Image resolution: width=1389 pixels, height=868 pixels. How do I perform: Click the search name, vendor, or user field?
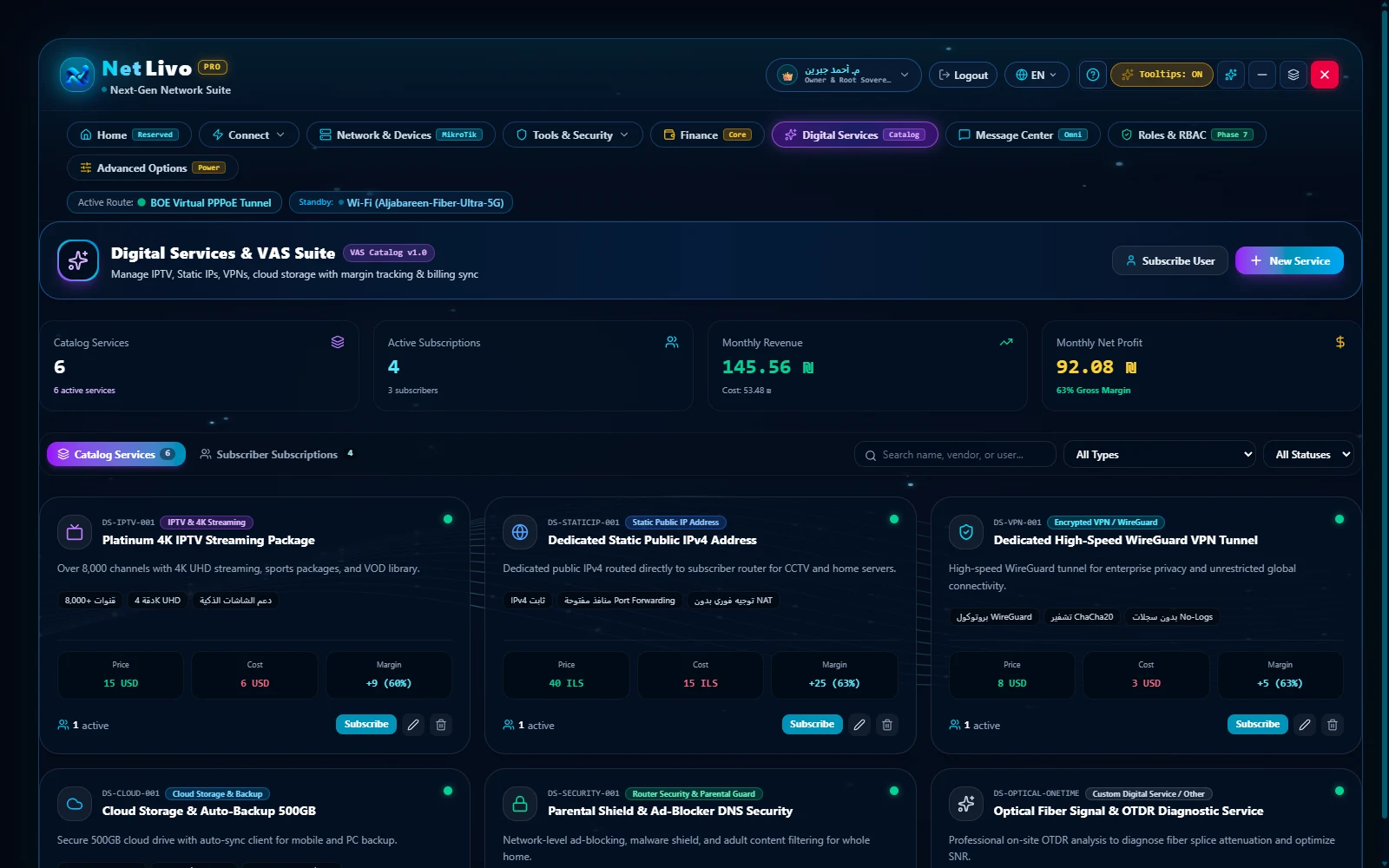[955, 454]
